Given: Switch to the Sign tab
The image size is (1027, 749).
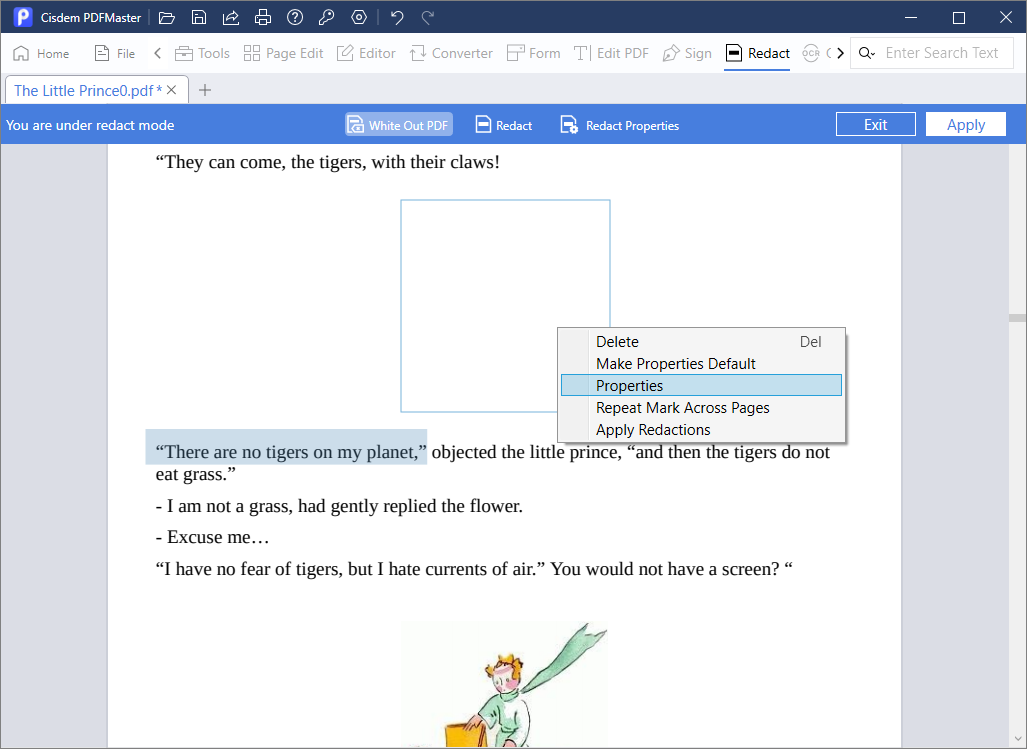Looking at the screenshot, I should (x=687, y=53).
